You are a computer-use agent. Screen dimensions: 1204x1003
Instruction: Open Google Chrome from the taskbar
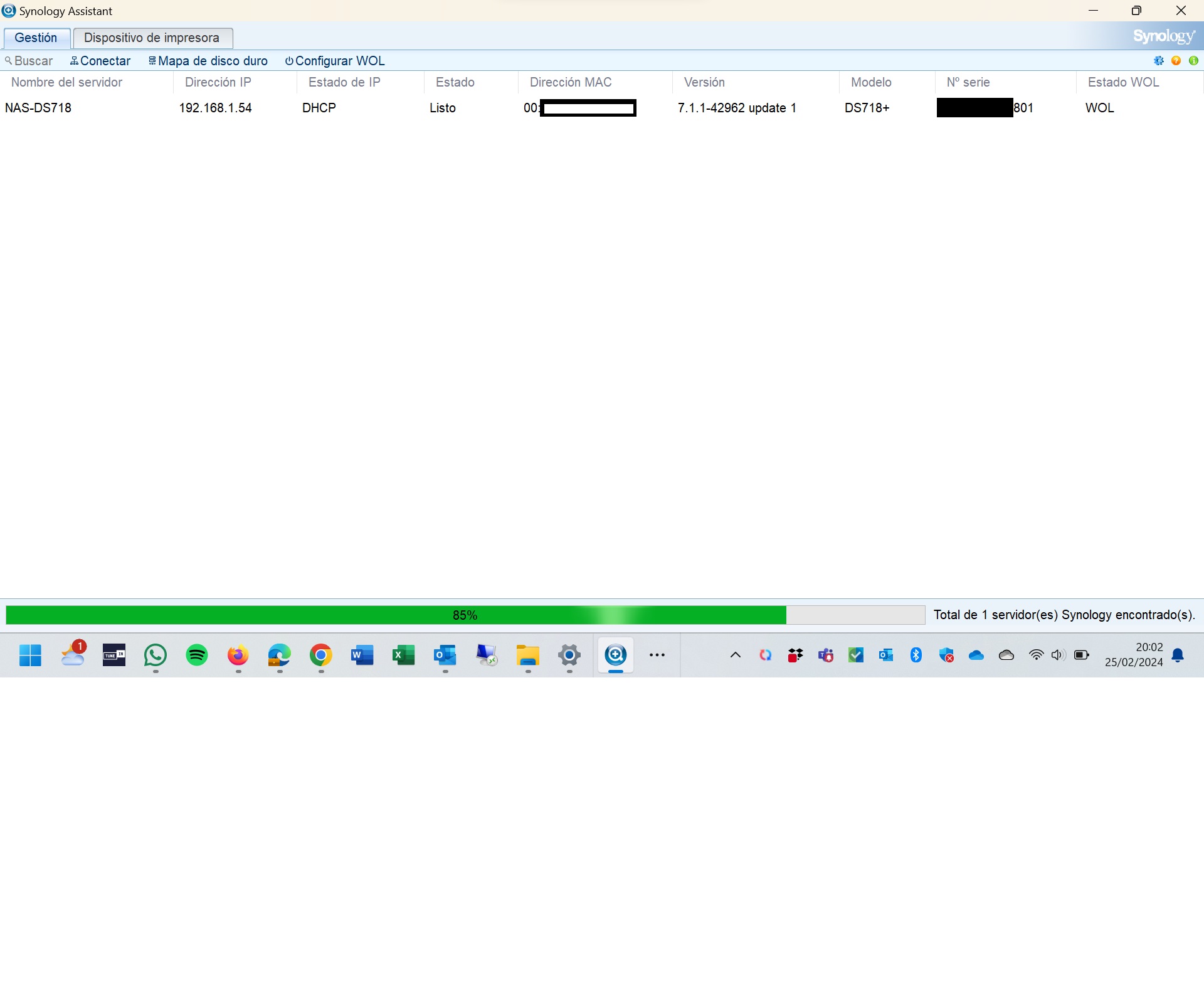321,655
